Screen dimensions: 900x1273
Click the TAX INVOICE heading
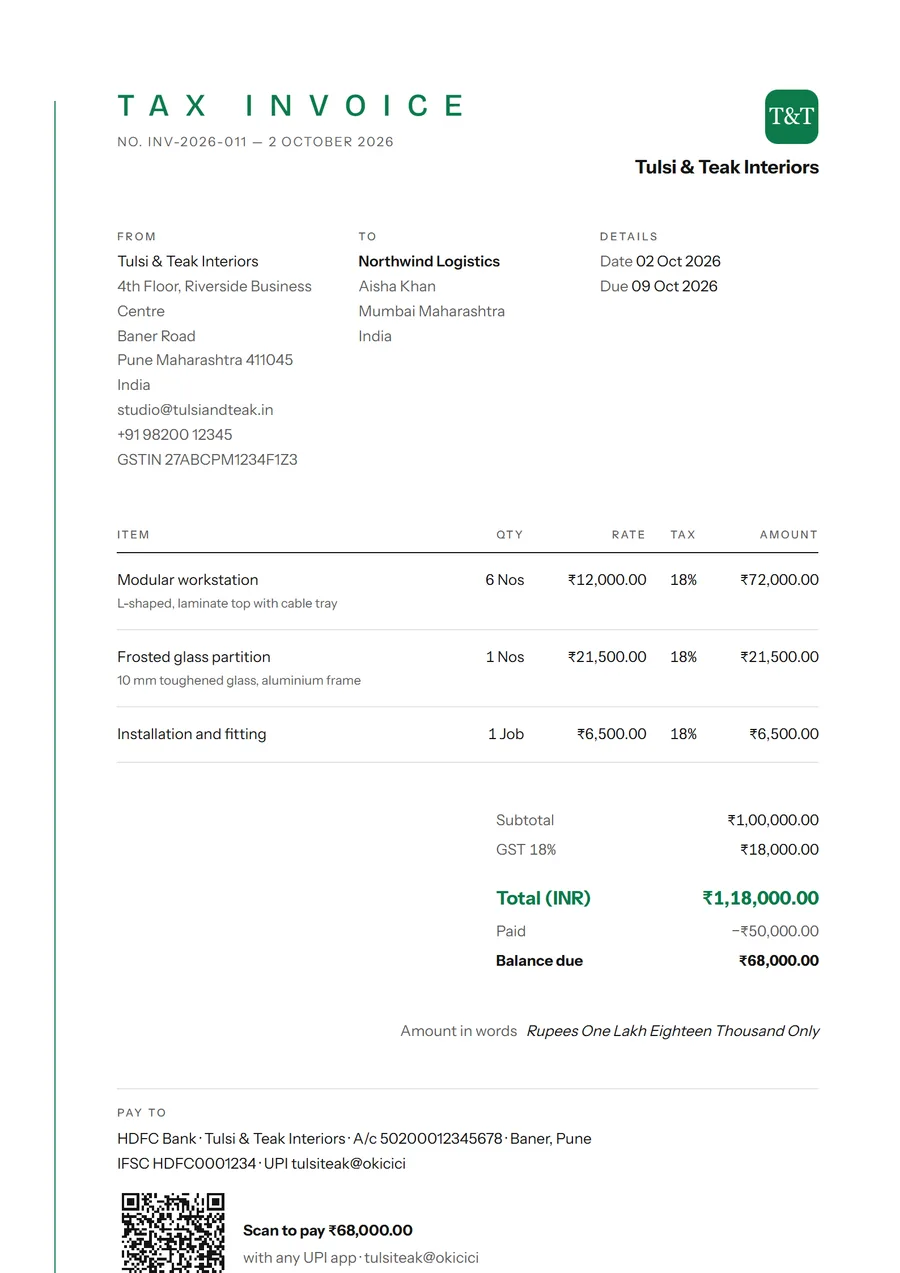291,106
